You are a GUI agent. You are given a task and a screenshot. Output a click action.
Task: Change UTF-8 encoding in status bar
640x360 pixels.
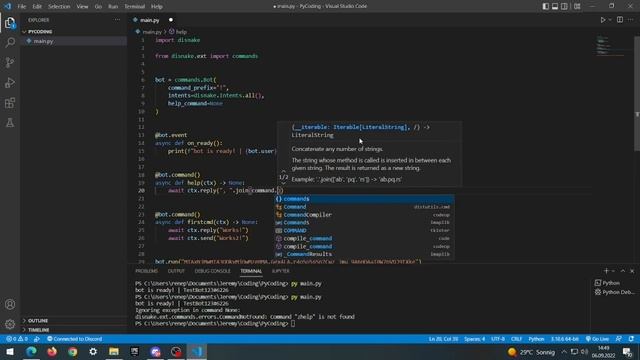(498, 339)
